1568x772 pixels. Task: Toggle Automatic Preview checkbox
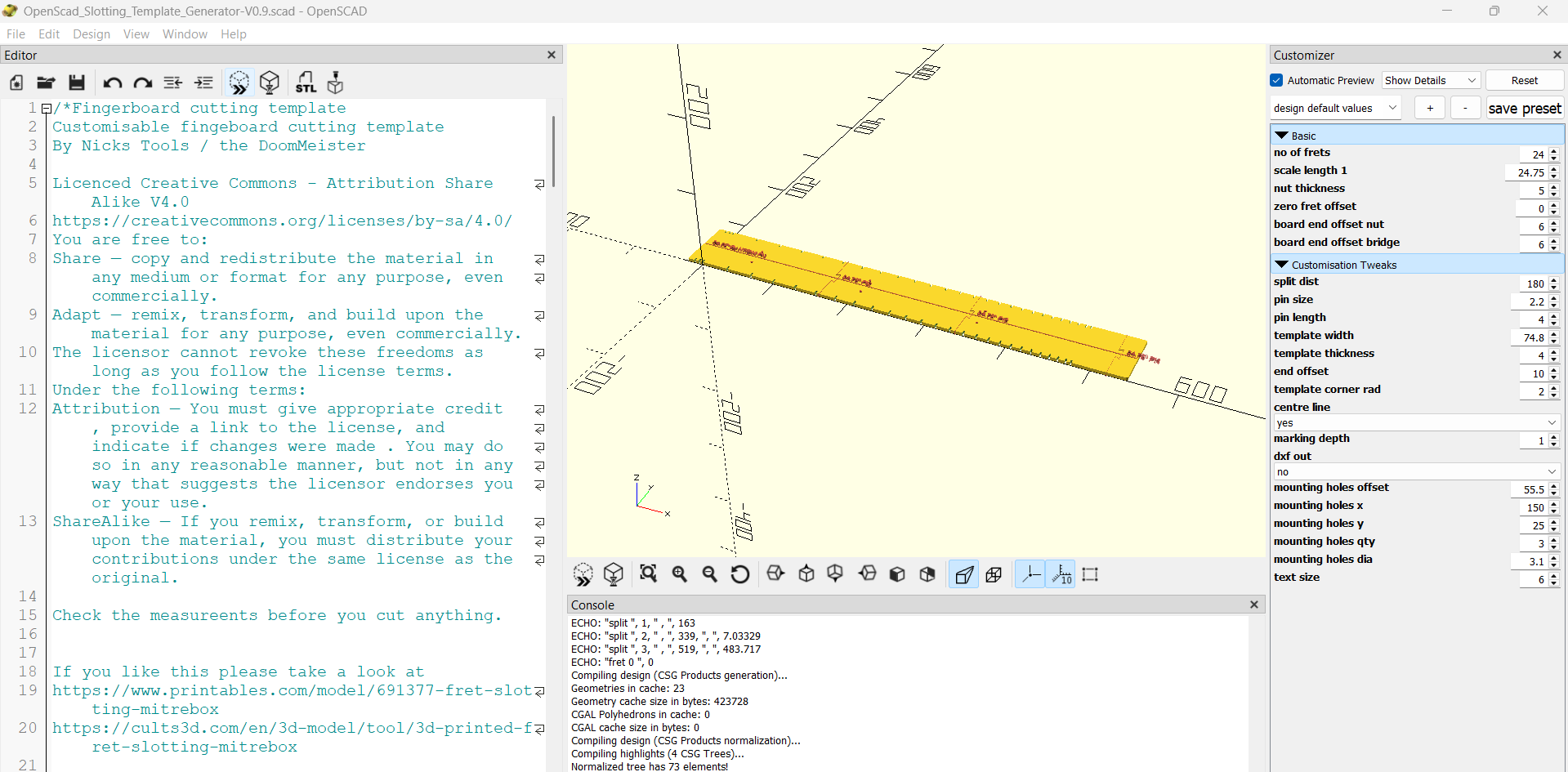pyautogui.click(x=1277, y=80)
